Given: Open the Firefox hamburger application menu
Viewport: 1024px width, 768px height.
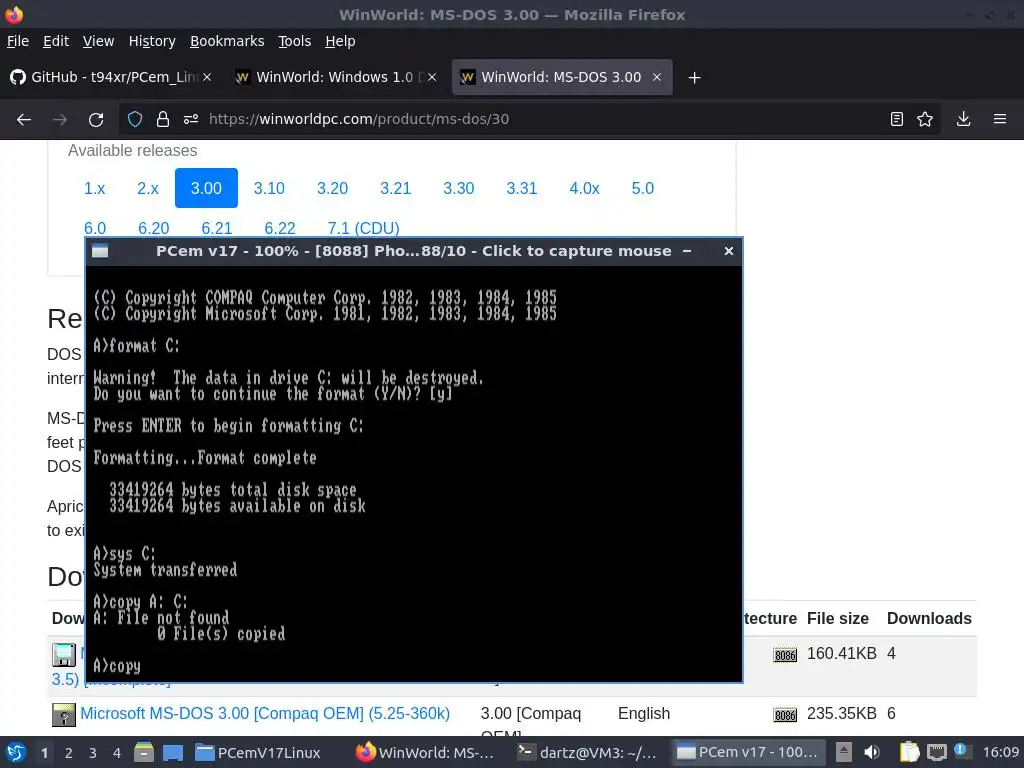Looking at the screenshot, I should [1000, 119].
